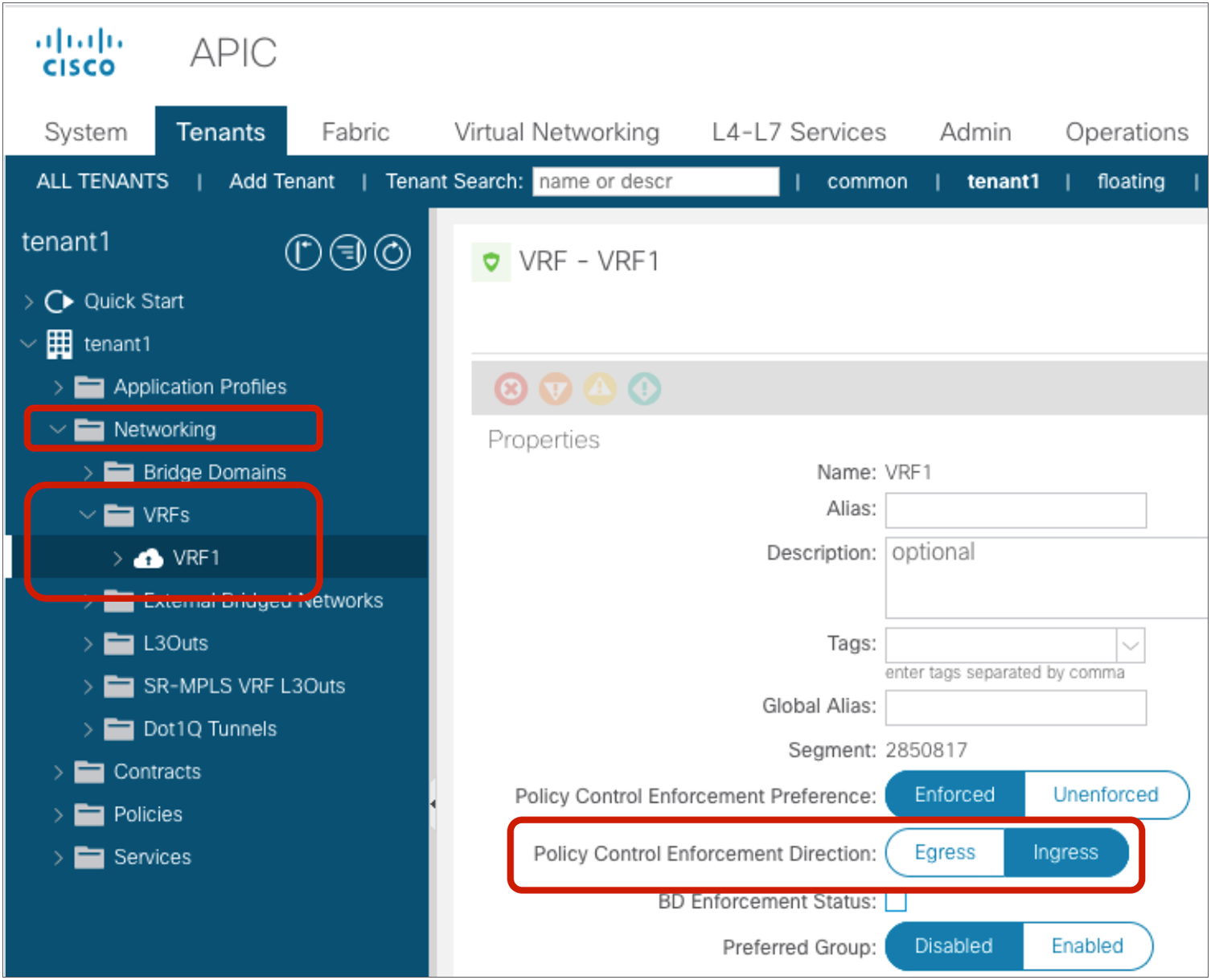Select Ingress enforcement direction
The width and height of the screenshot is (1211, 980).
click(x=1065, y=852)
